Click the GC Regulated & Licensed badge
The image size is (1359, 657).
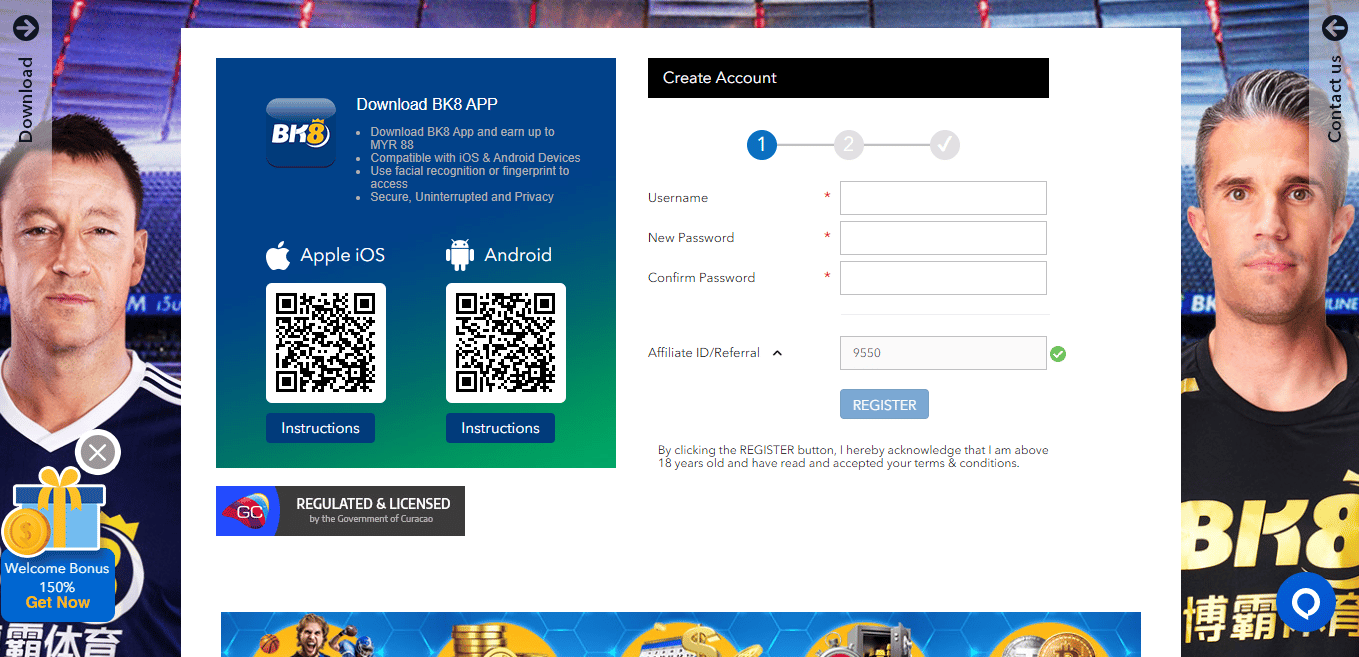340,511
